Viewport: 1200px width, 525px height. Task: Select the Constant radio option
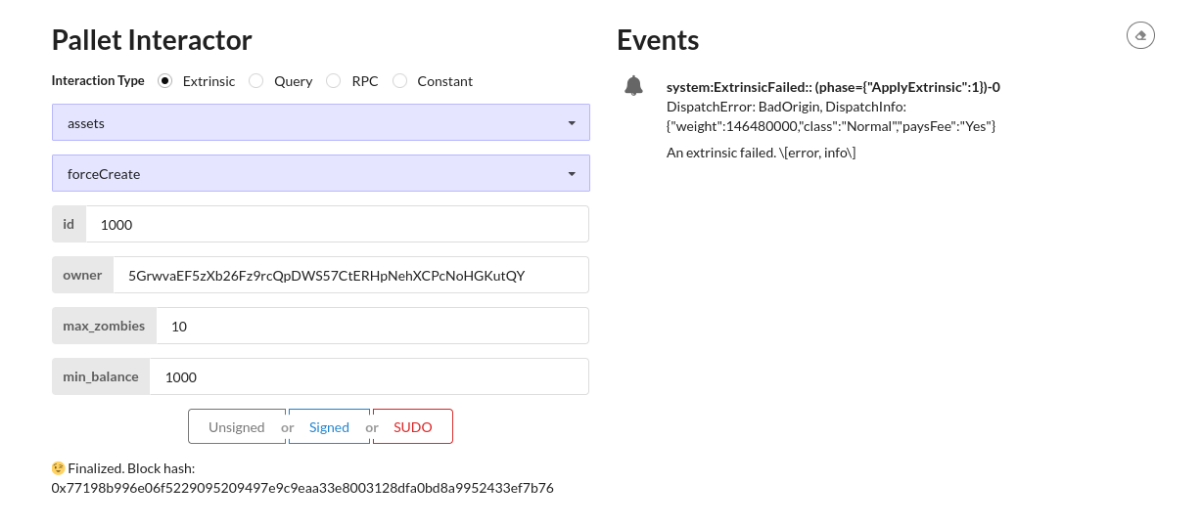tap(400, 81)
